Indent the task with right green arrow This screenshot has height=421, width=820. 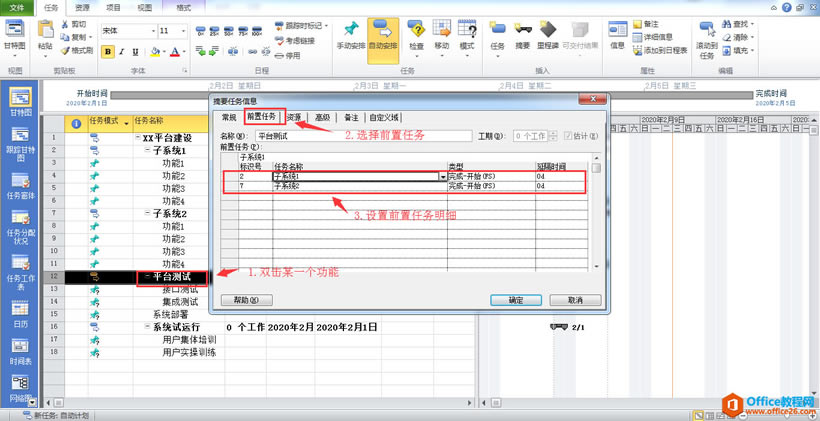tap(213, 51)
